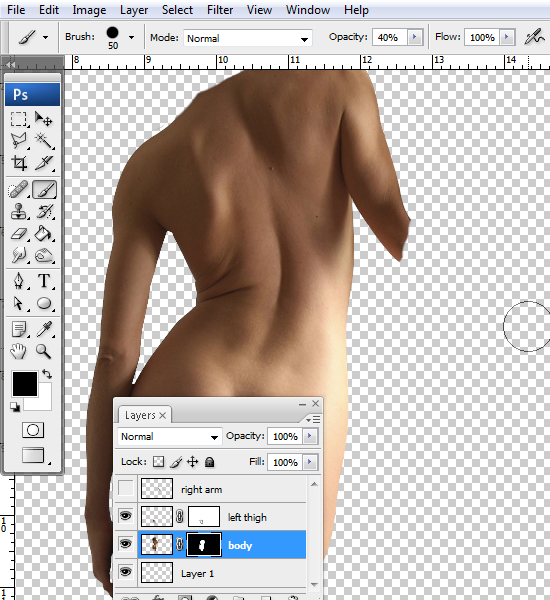The image size is (550, 600).
Task: Select the Crop tool
Action: click(19, 163)
